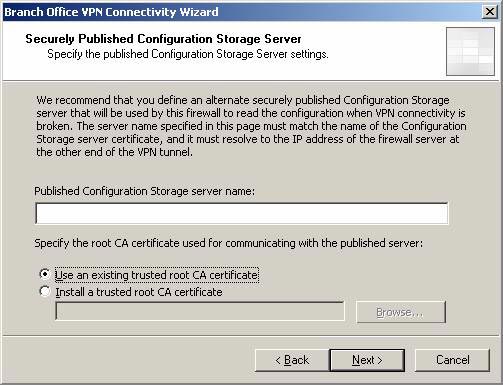This screenshot has width=503, height=385.
Task: Click the Browse... button
Action: [x=401, y=312]
